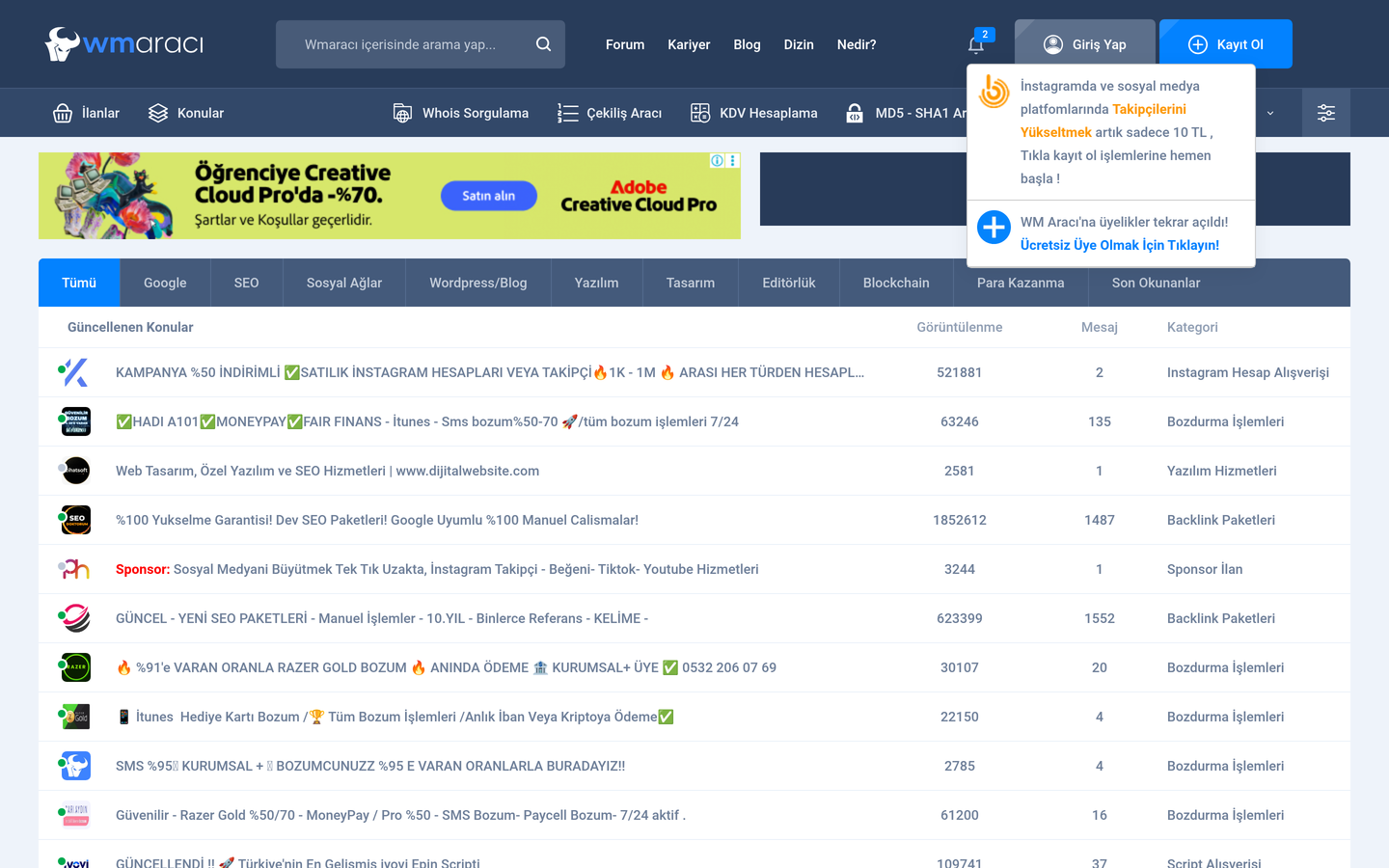This screenshot has width=1389, height=868.
Task: Click the Konular layers icon
Action: click(x=158, y=113)
